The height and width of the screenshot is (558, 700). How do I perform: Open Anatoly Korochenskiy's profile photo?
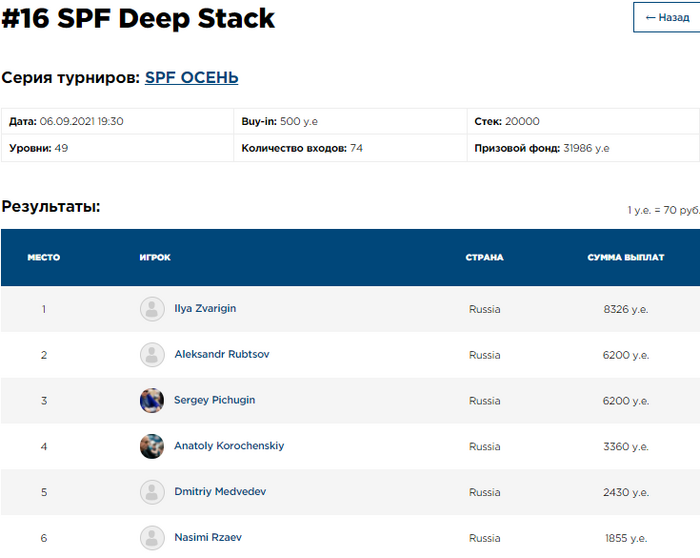(x=152, y=446)
